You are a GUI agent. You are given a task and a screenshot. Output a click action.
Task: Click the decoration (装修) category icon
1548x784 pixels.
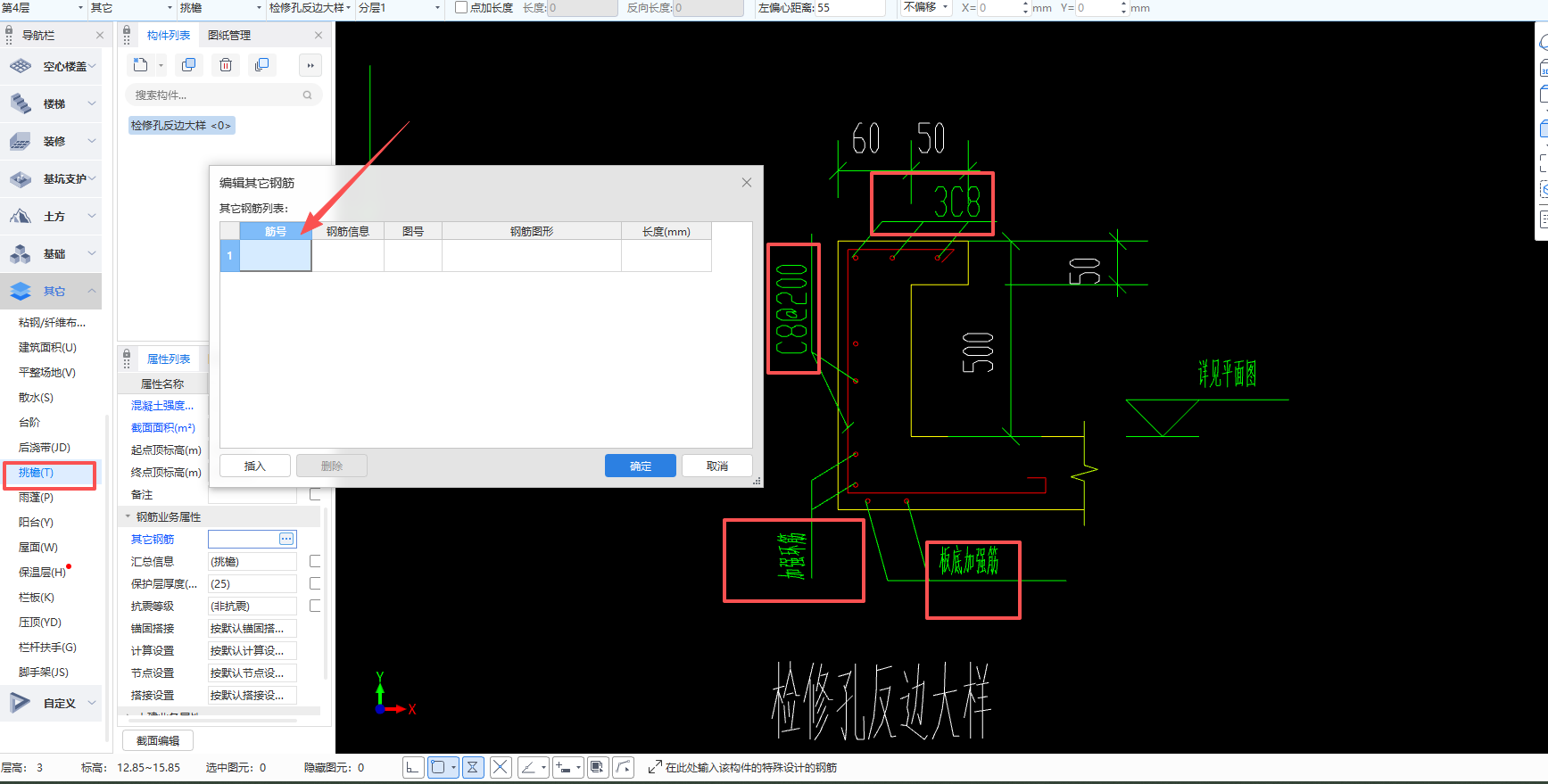[21, 141]
